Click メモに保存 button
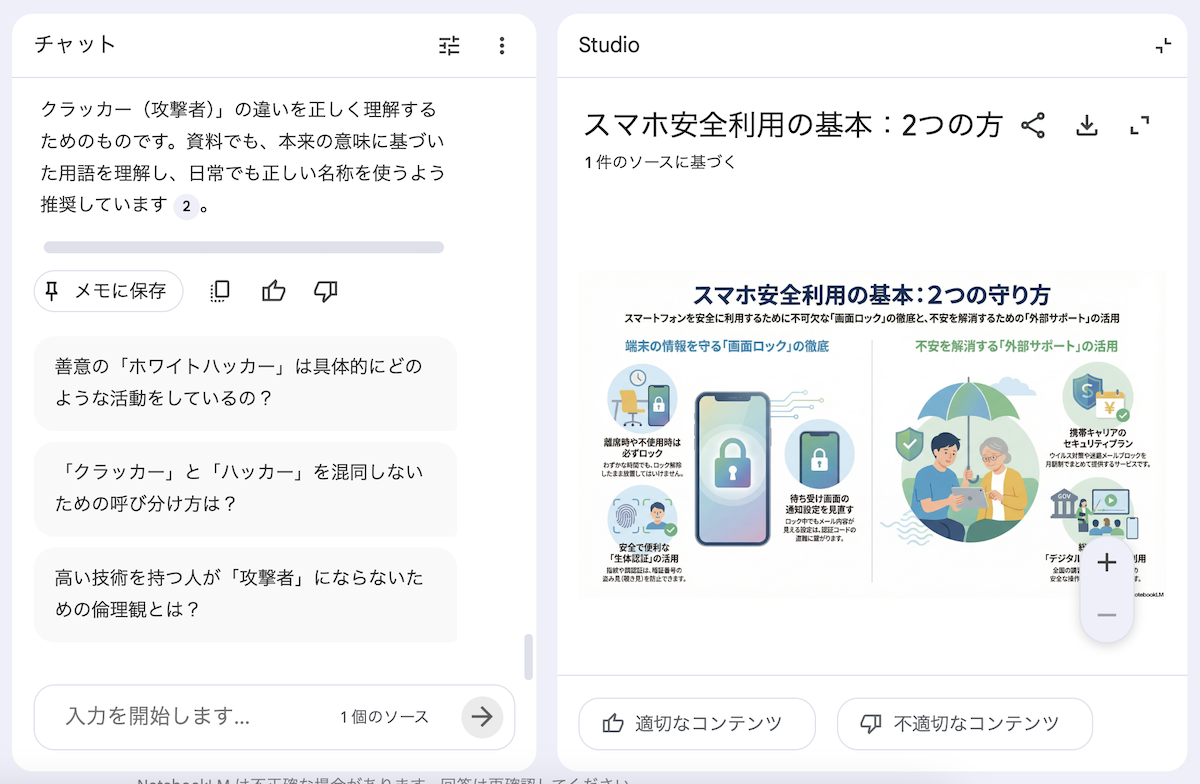 (109, 291)
